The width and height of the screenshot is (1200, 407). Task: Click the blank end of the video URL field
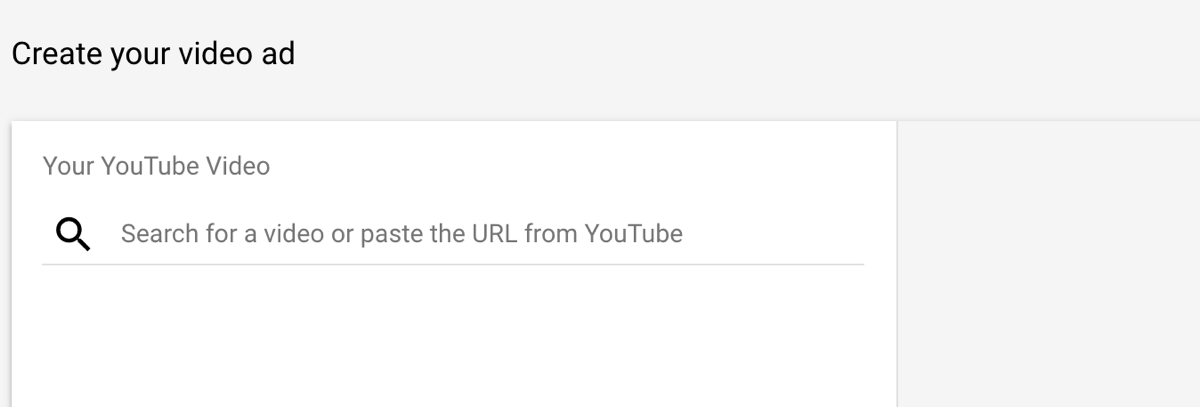tap(773, 234)
